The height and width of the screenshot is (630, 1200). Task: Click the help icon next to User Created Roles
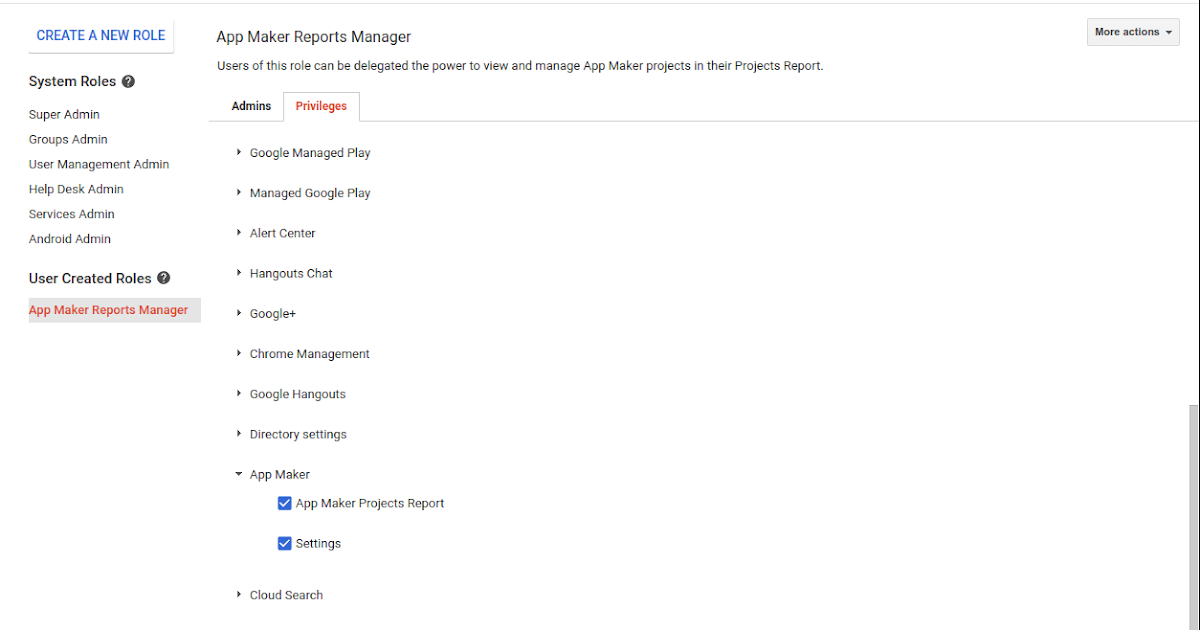tap(163, 278)
